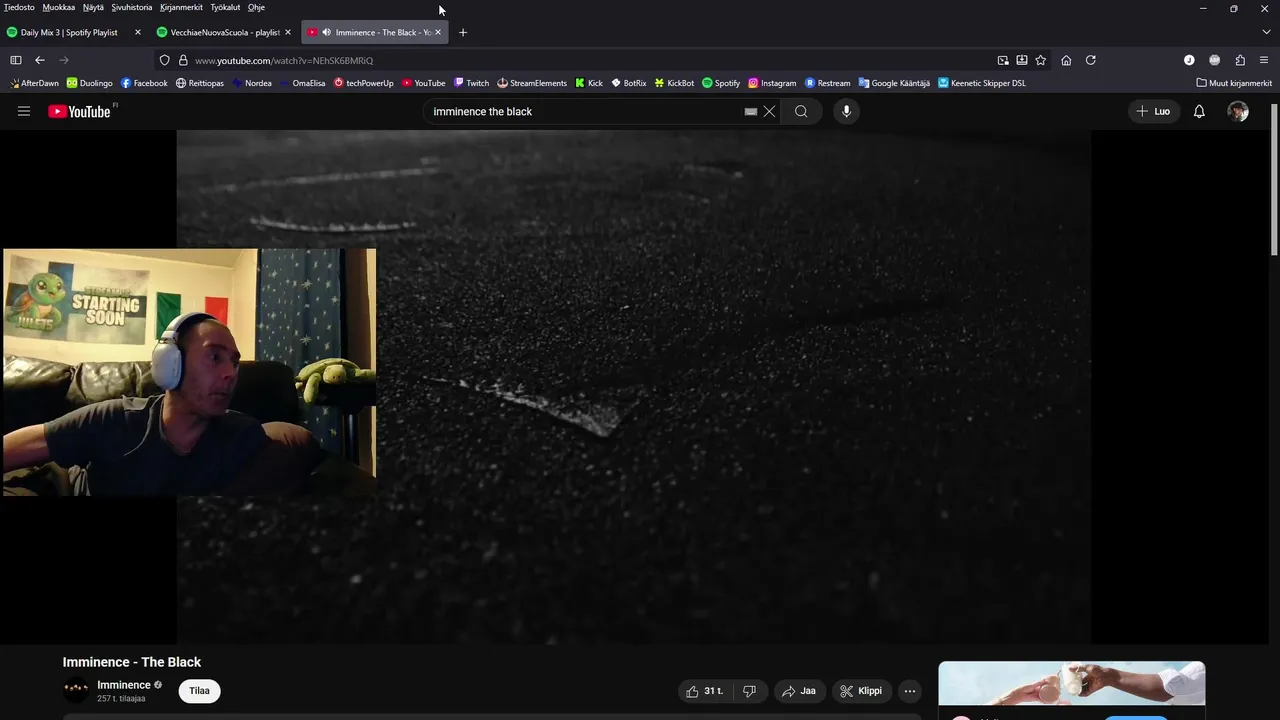Open the AfterDawn bookmark
Viewport: 1280px width, 720px height.
pyautogui.click(x=34, y=83)
